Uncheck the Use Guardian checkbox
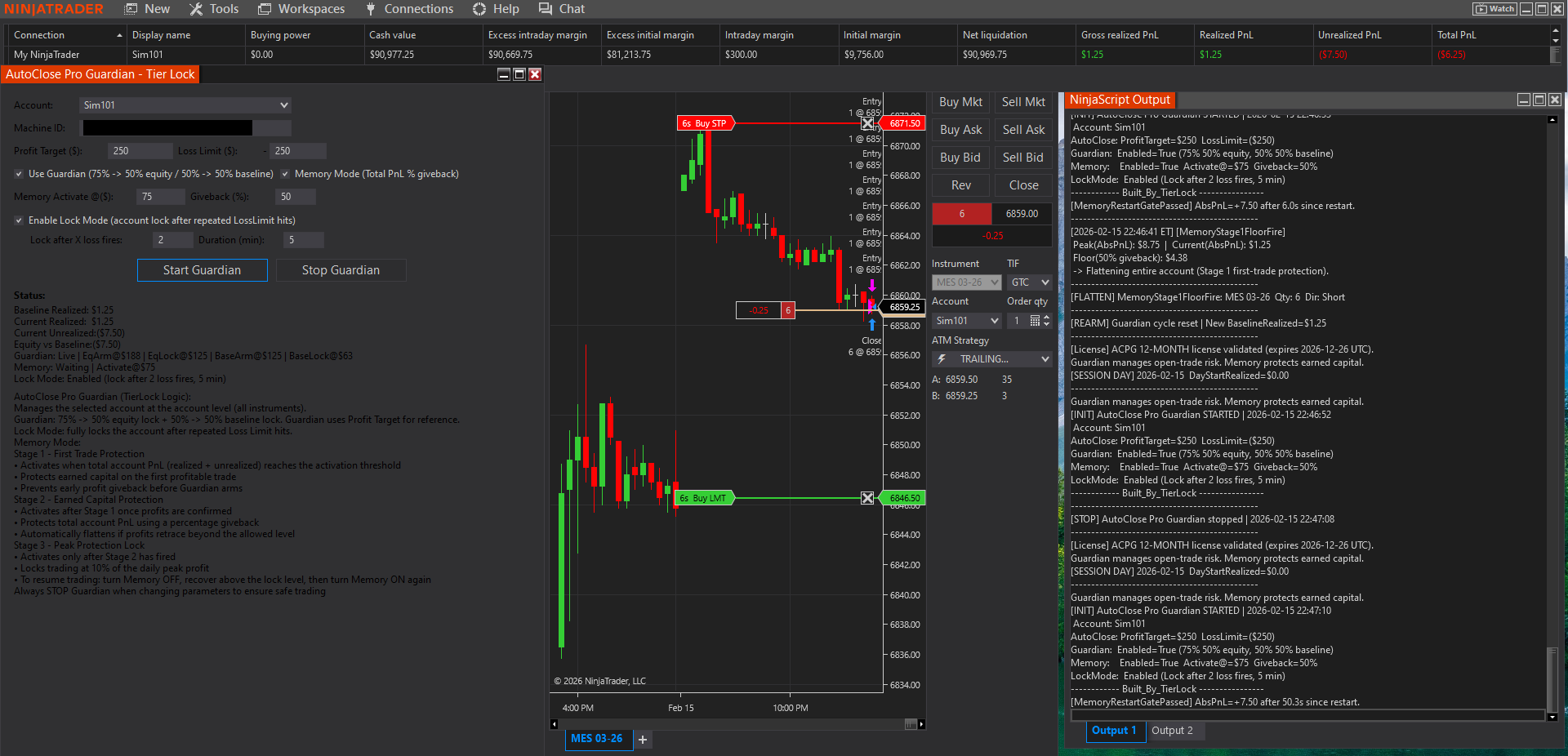 pos(18,174)
